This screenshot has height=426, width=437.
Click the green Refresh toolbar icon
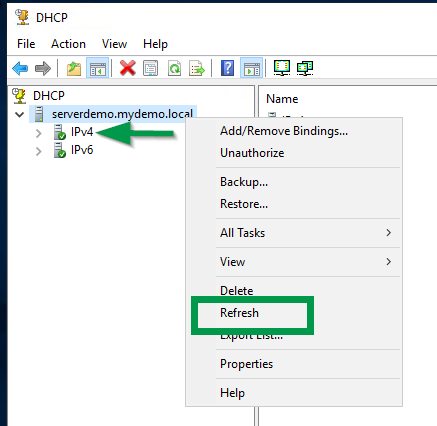tap(174, 68)
